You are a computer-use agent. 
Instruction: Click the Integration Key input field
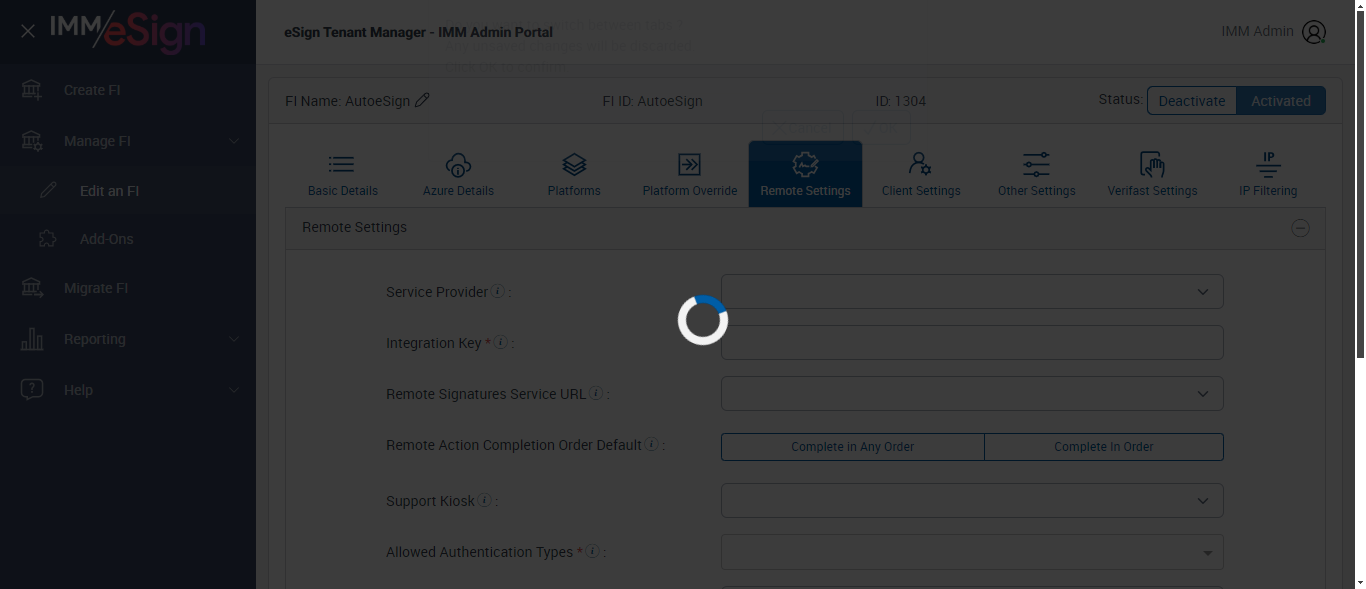[972, 342]
